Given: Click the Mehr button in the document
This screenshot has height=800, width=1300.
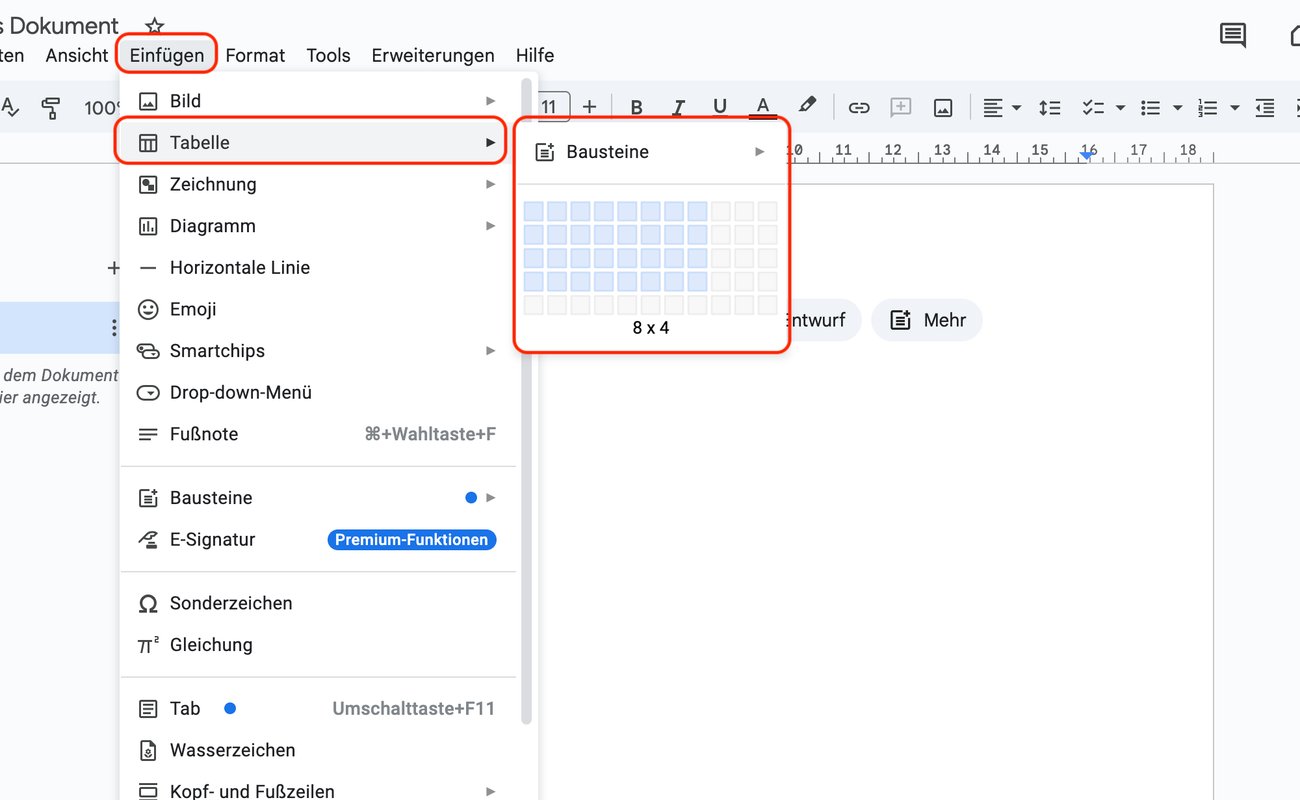Looking at the screenshot, I should tap(927, 320).
